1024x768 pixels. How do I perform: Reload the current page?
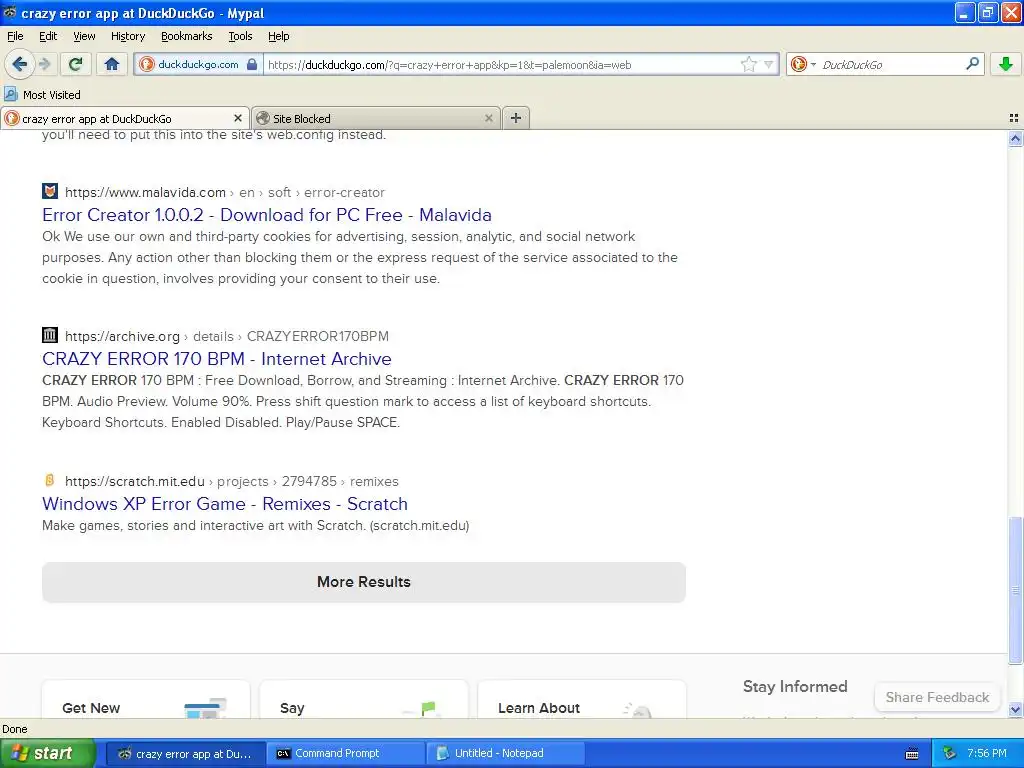(76, 64)
